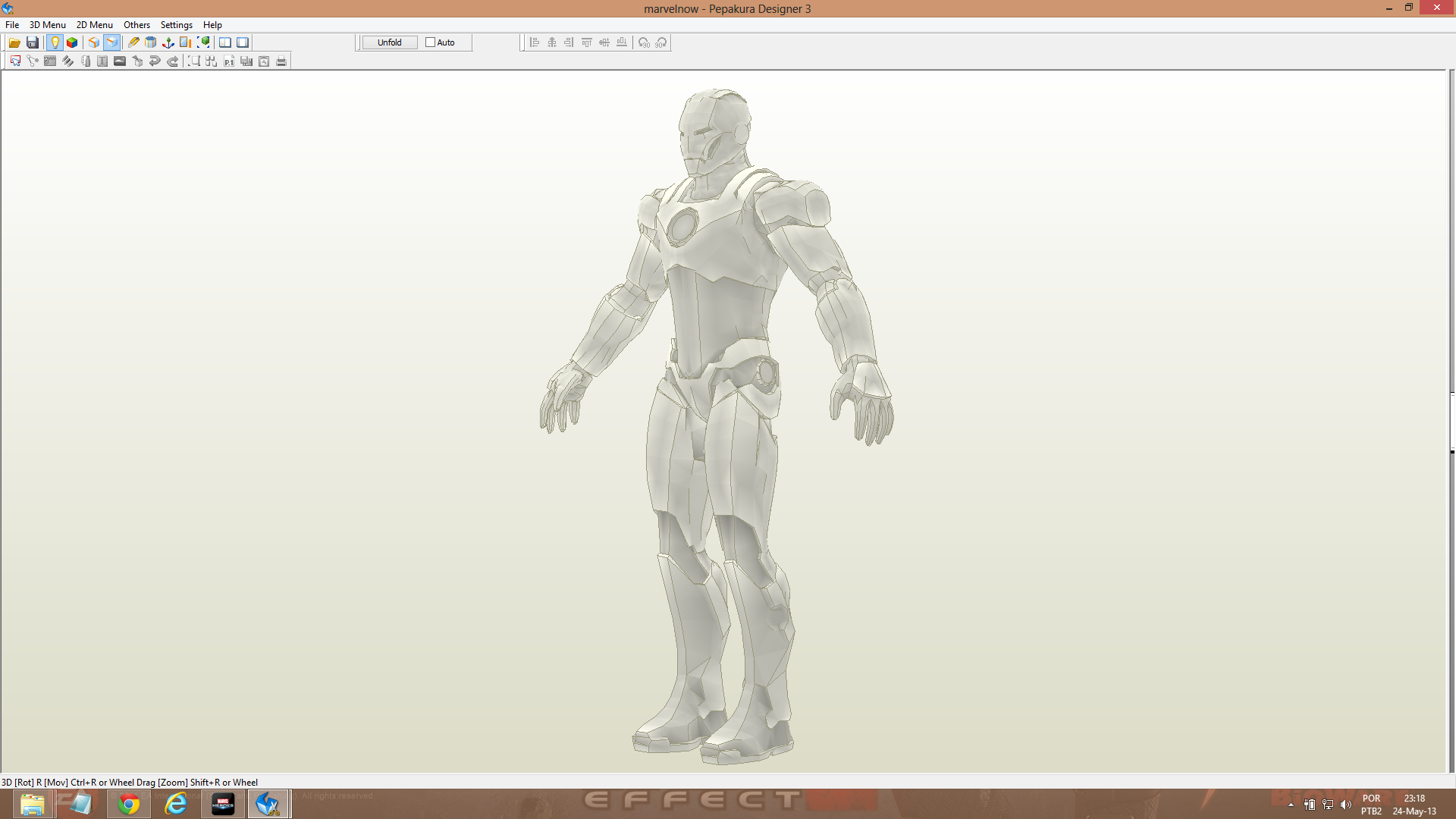Click the zipper edit flaps tool
This screenshot has height=819, width=1456.
pyautogui.click(x=50, y=61)
